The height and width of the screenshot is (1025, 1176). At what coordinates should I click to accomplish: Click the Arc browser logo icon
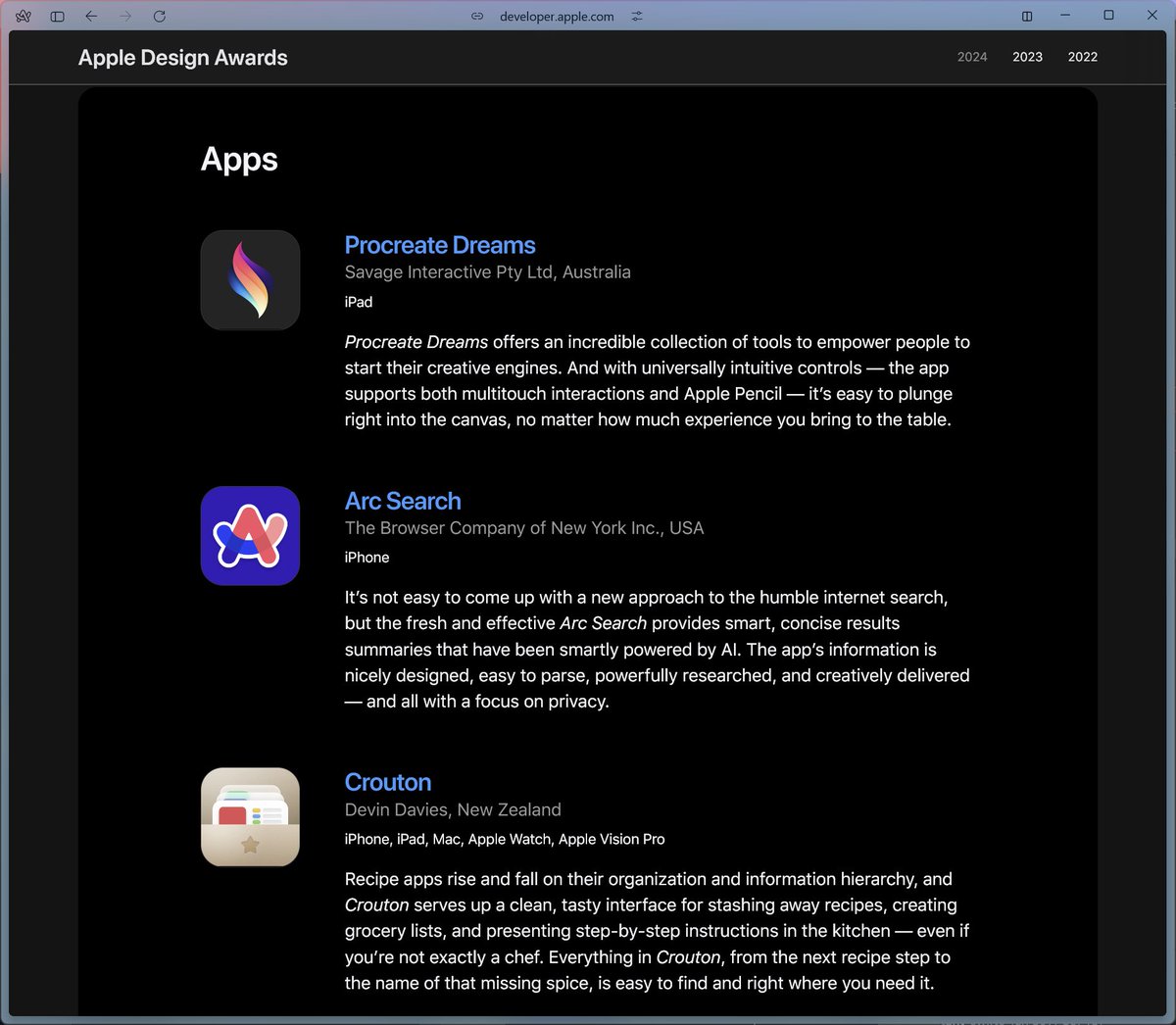pyautogui.click(x=24, y=16)
